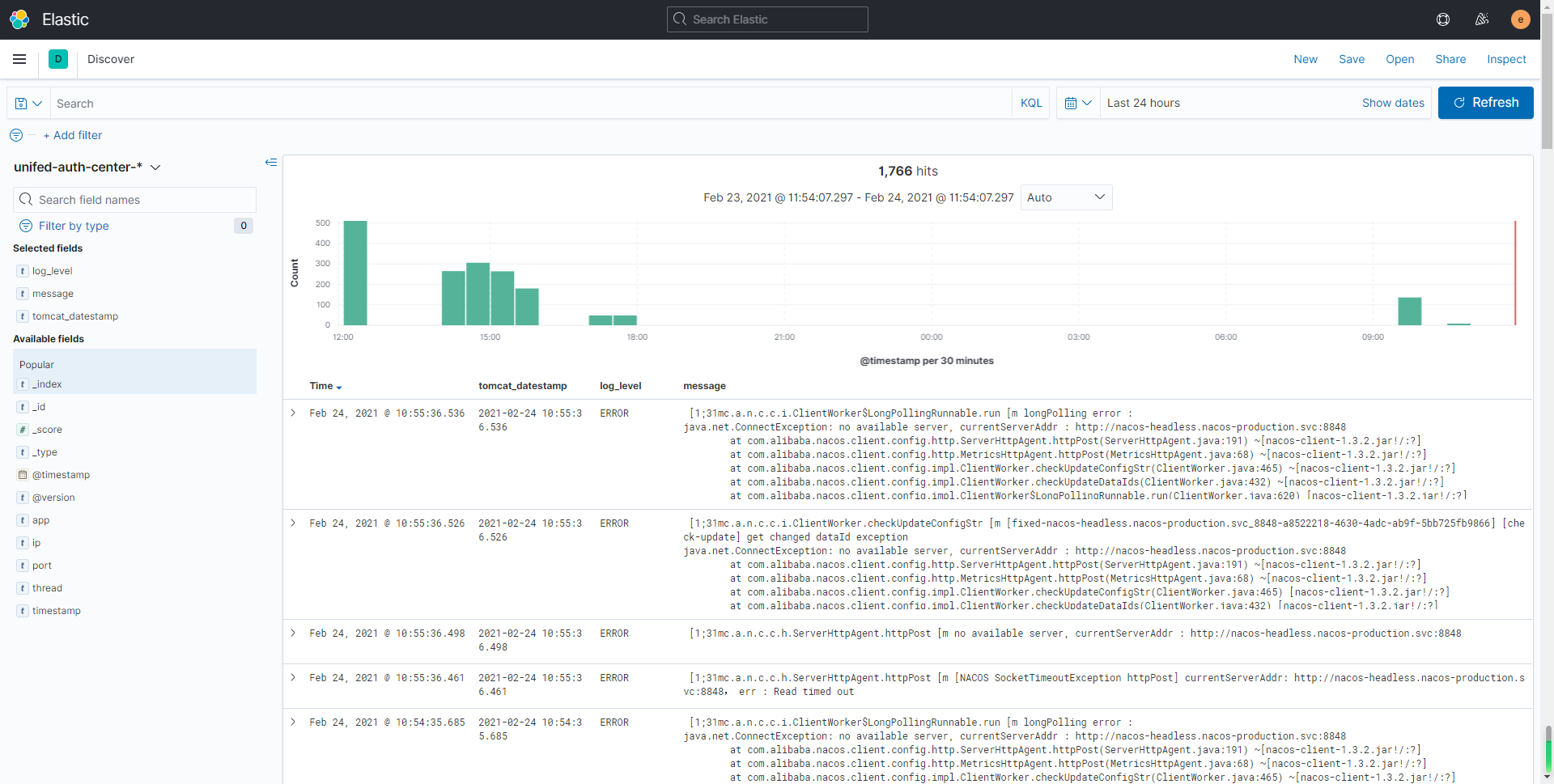The width and height of the screenshot is (1554, 784).
Task: Open the saved query menu icon
Action: (28, 104)
